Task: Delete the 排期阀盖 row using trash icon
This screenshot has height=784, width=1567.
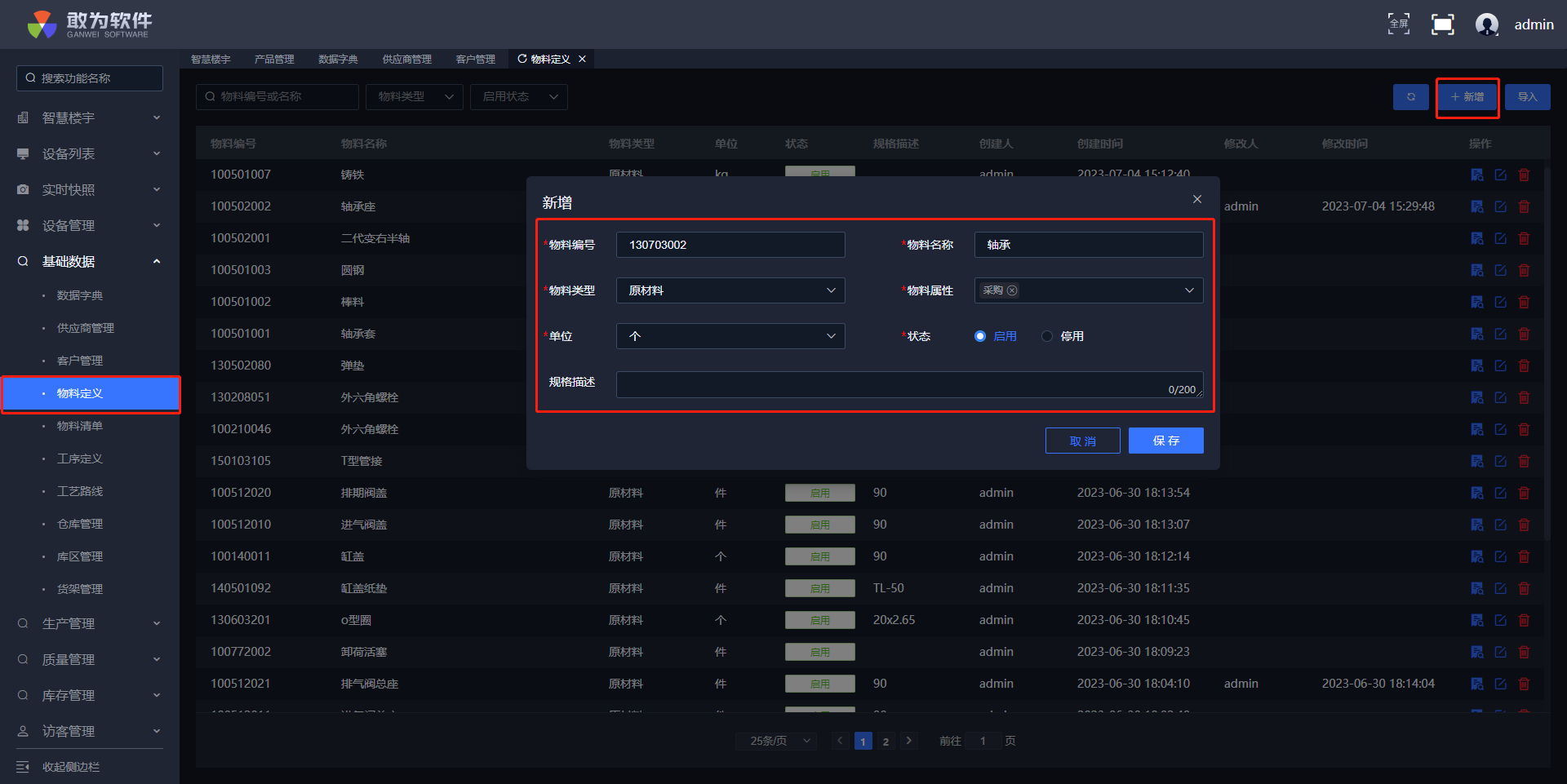Action: coord(1523,493)
